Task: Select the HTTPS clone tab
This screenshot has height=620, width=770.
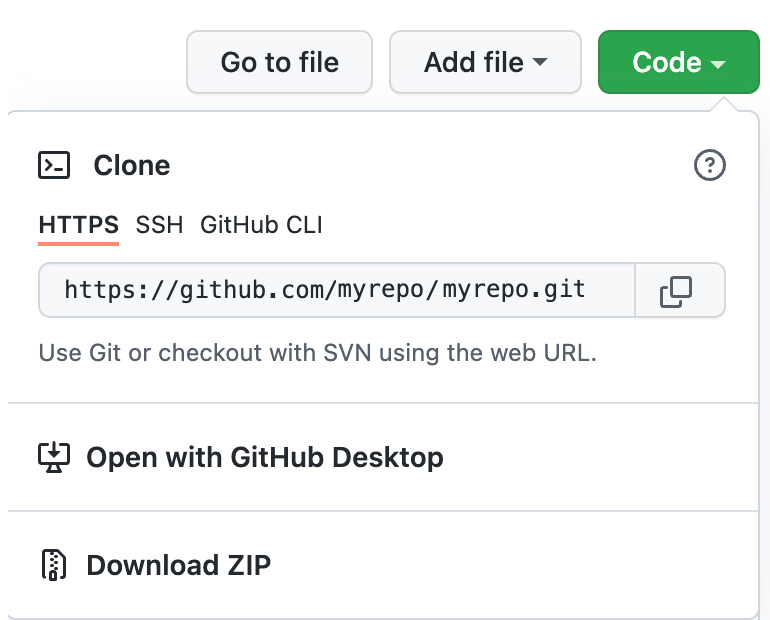Action: tap(79, 225)
